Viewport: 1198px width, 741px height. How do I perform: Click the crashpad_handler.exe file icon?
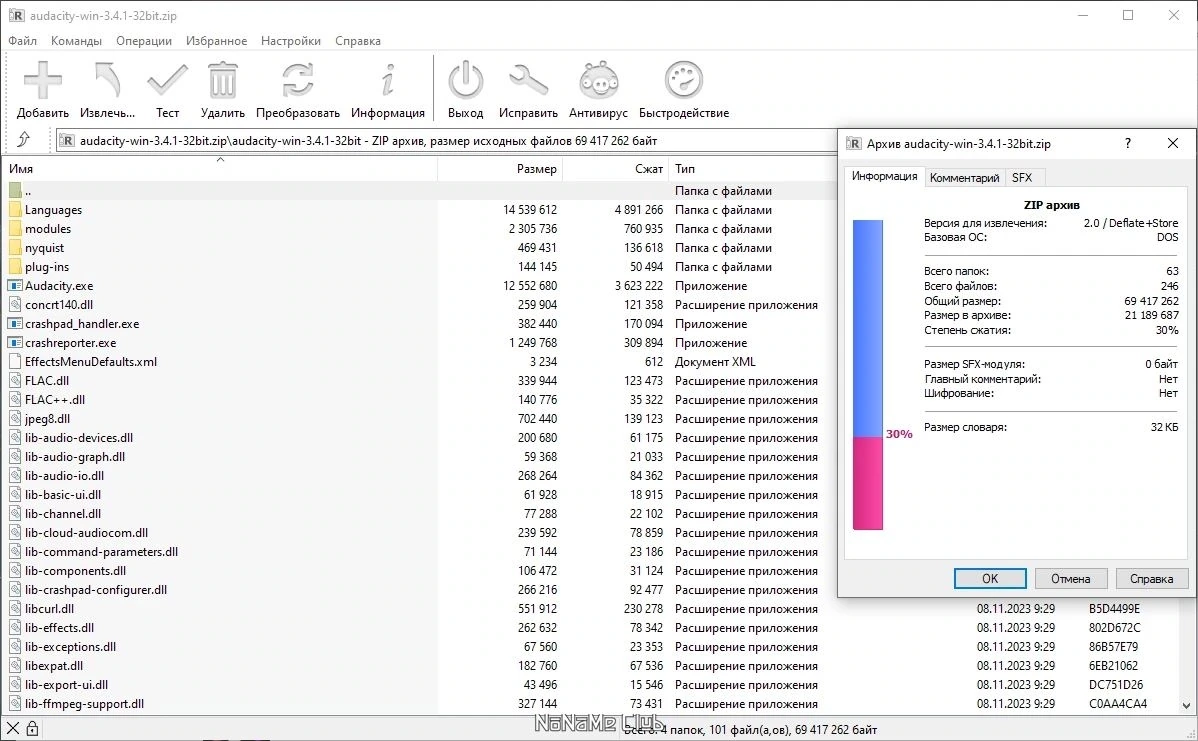point(15,323)
